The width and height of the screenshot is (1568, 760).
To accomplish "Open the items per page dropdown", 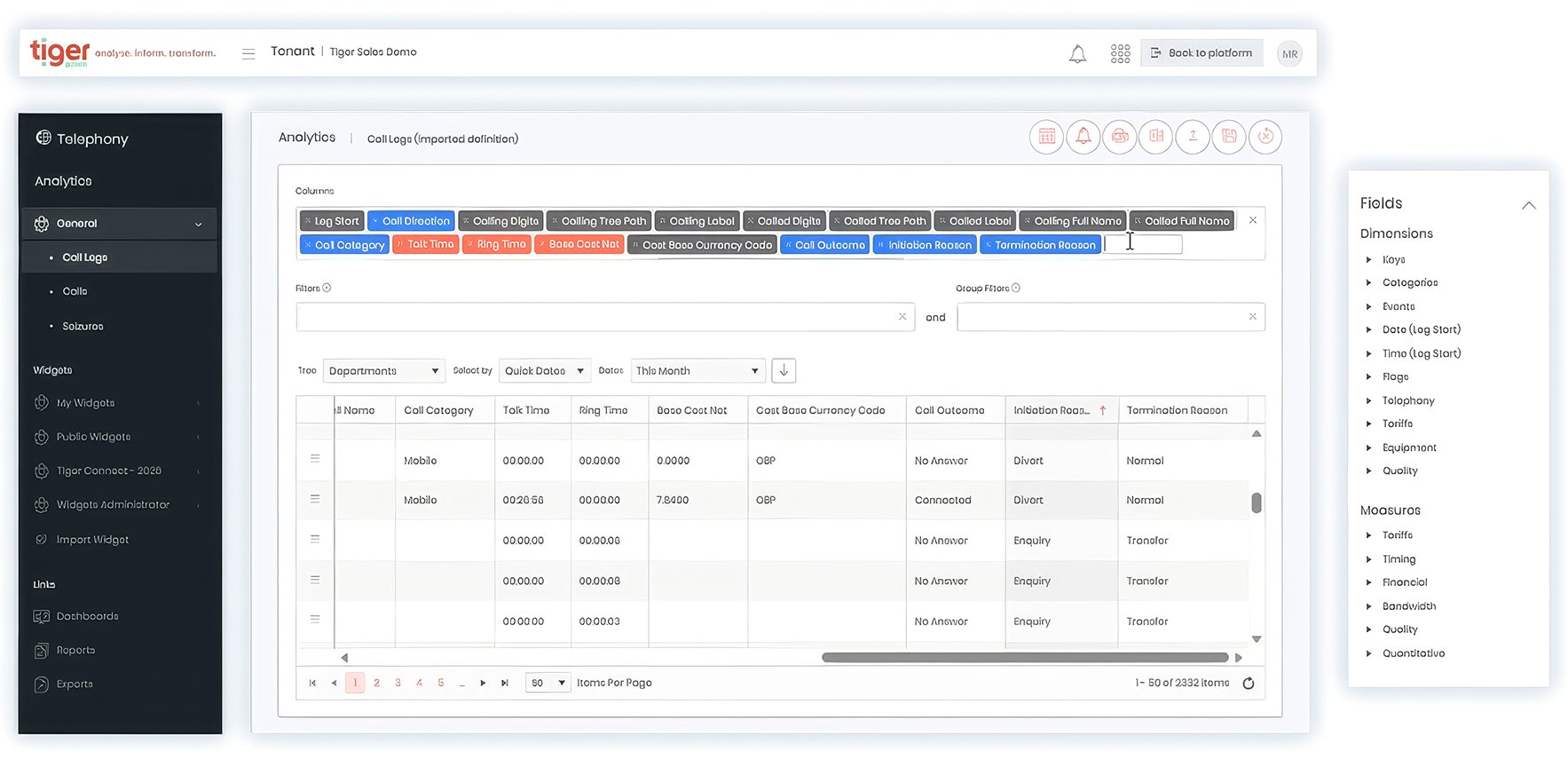I will coord(548,683).
